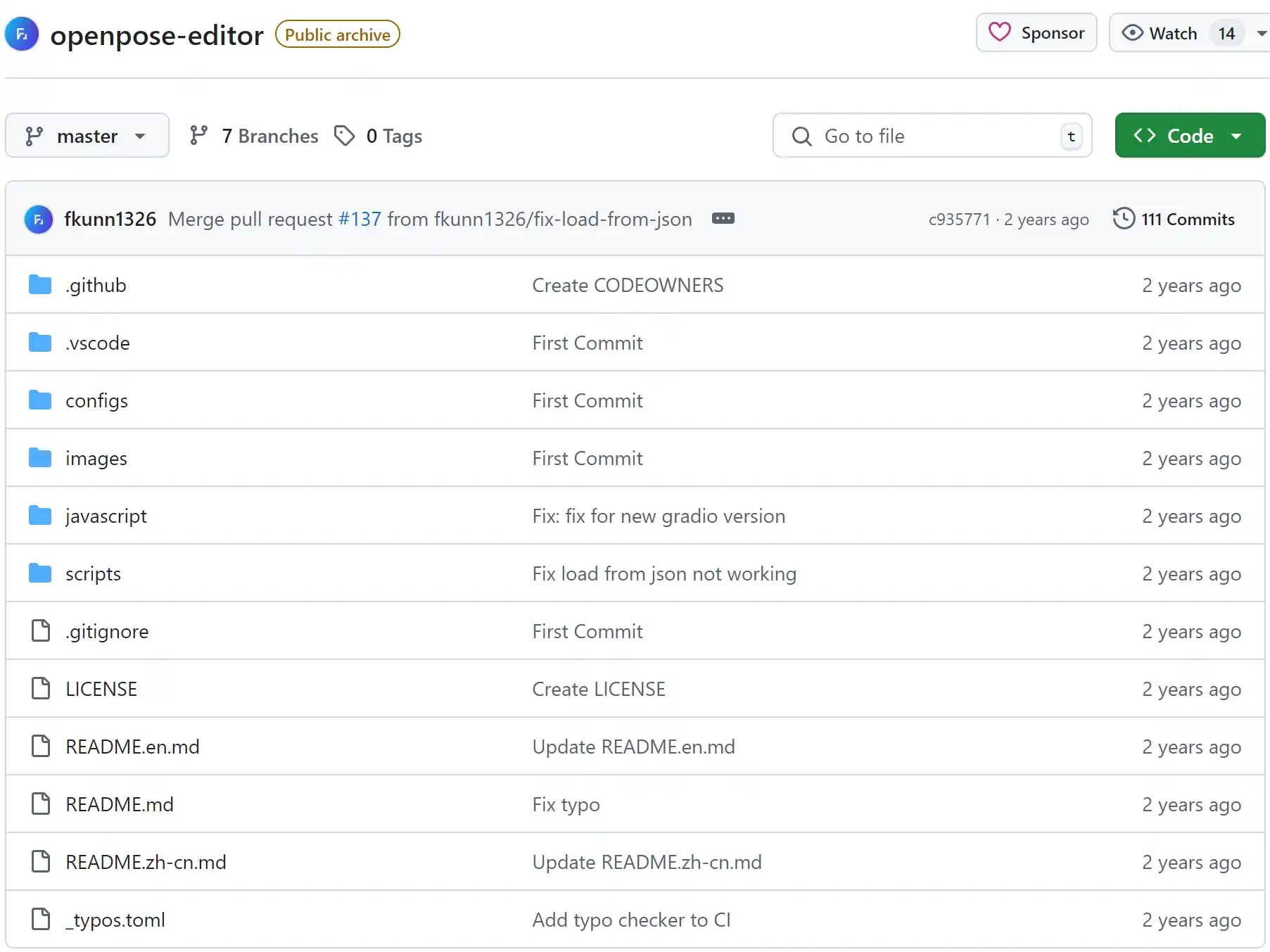Open the .vscode folder
This screenshot has width=1270, height=952.
coord(98,343)
